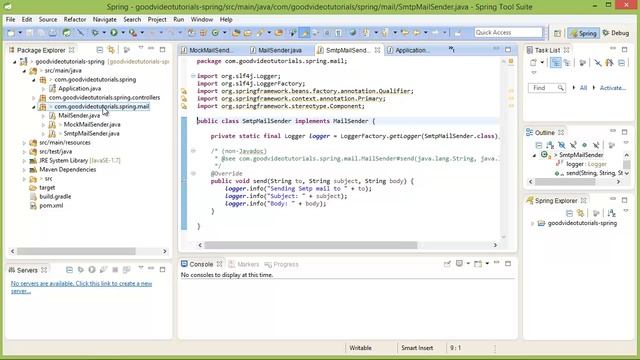This screenshot has width=640, height=360.
Task: Collapse all in Spring Explorer toolbar
Action: tap(569, 213)
